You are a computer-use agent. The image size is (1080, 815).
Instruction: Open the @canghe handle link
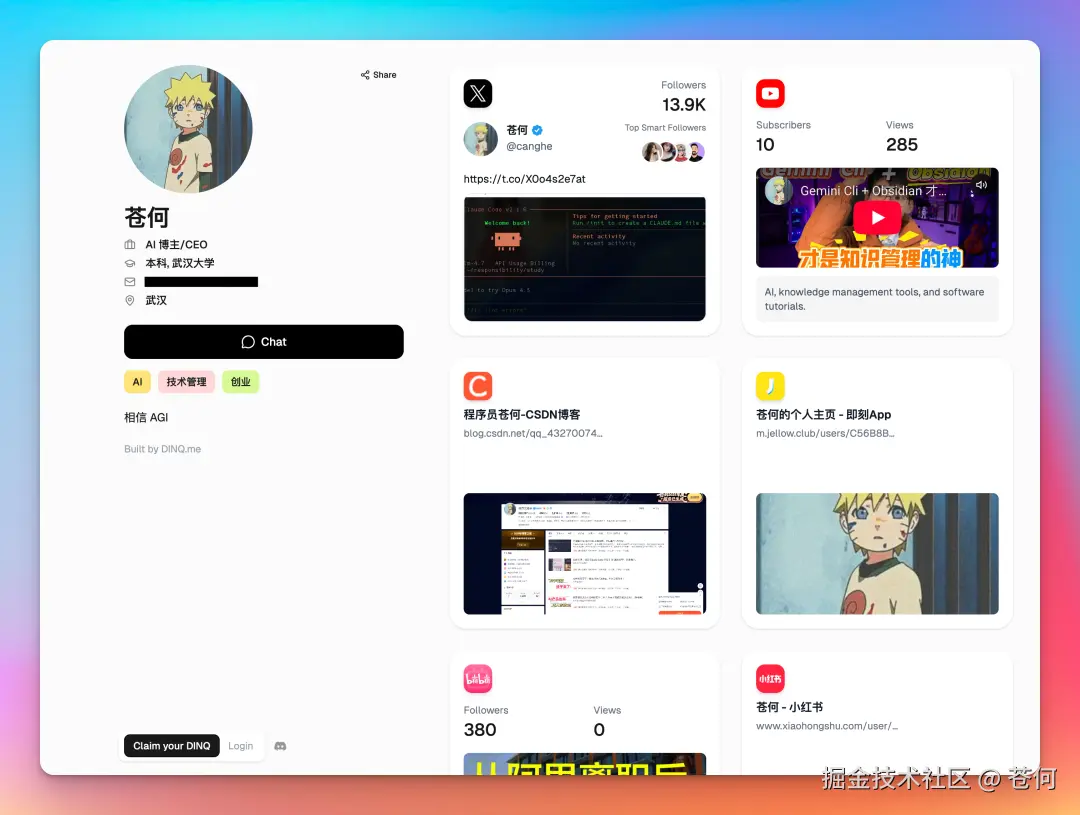pos(529,146)
